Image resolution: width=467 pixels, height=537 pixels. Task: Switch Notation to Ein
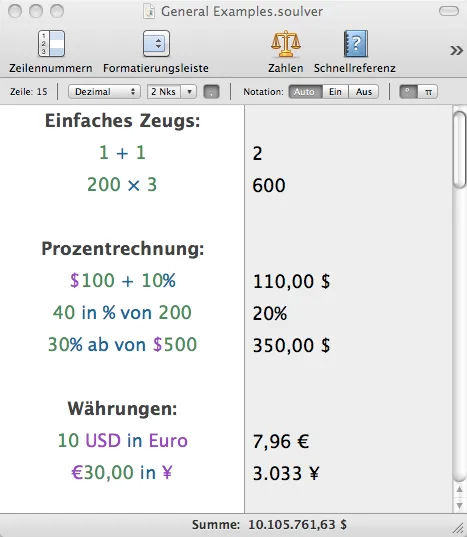tap(335, 92)
